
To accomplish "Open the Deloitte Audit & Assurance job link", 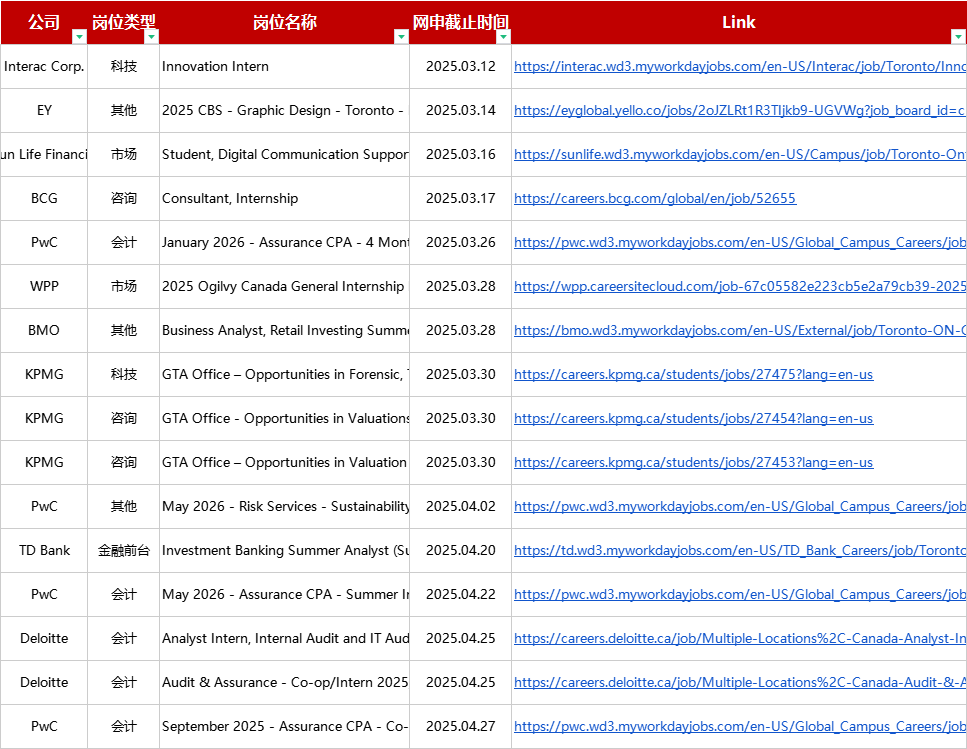I will 739,682.
